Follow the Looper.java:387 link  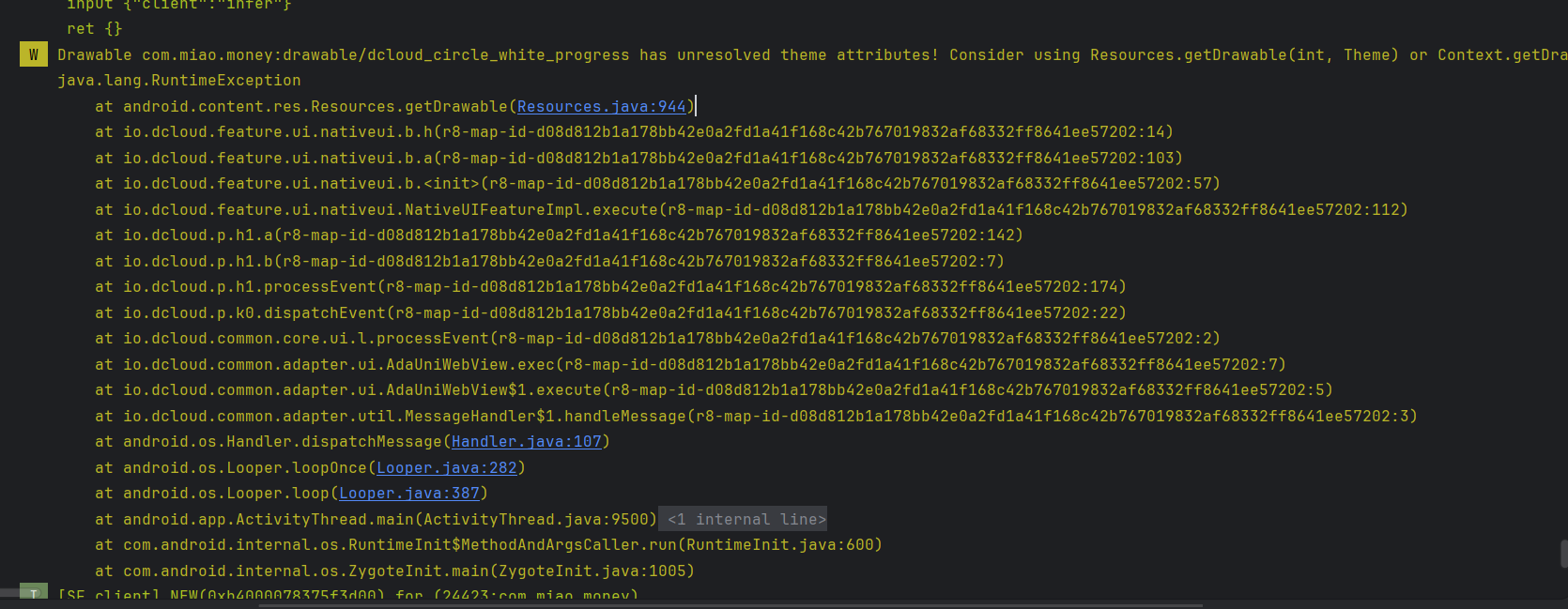tap(408, 494)
